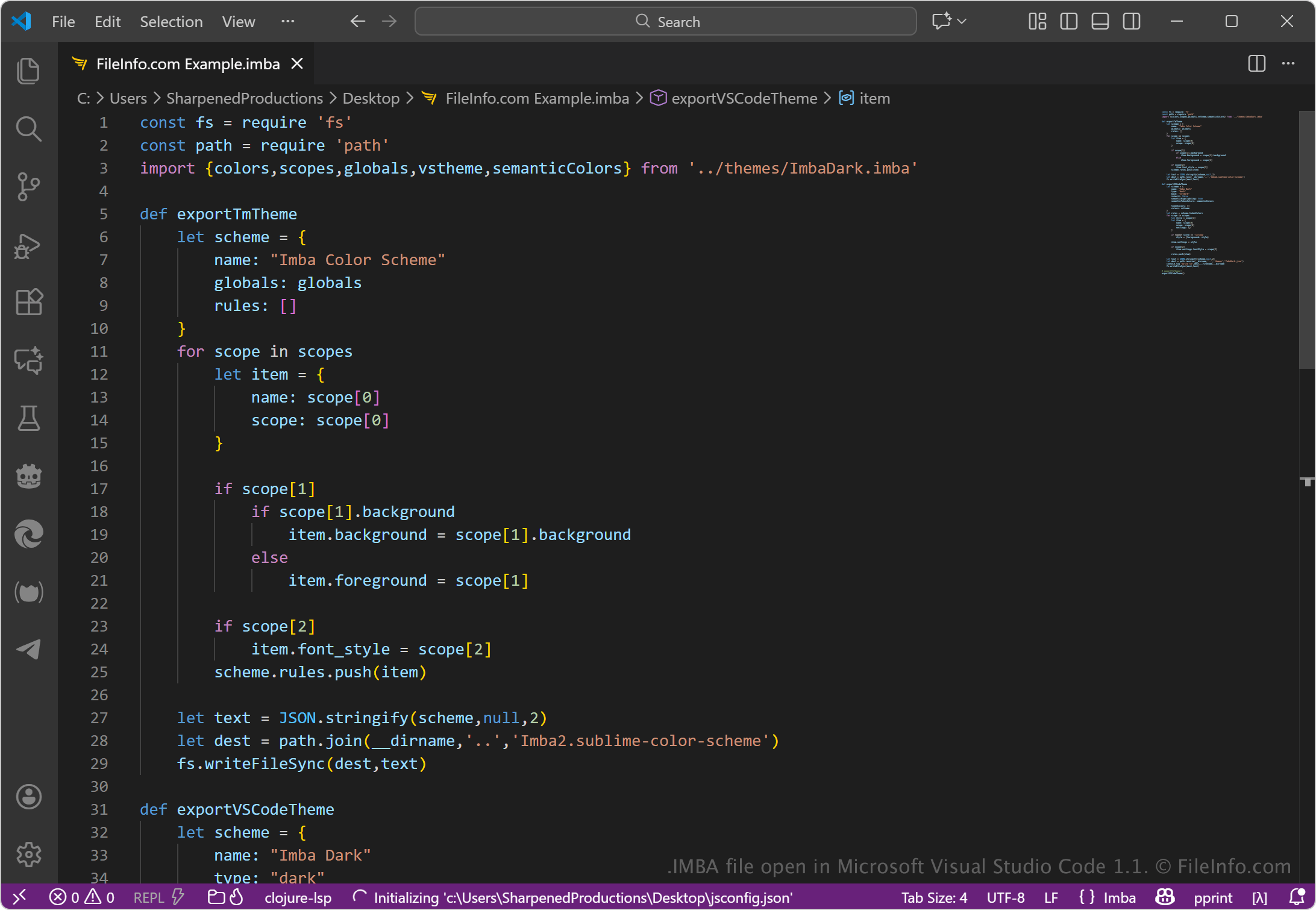Open the Godot tools sidebar icon
Viewport: 1316px width, 910px height.
tap(28, 475)
